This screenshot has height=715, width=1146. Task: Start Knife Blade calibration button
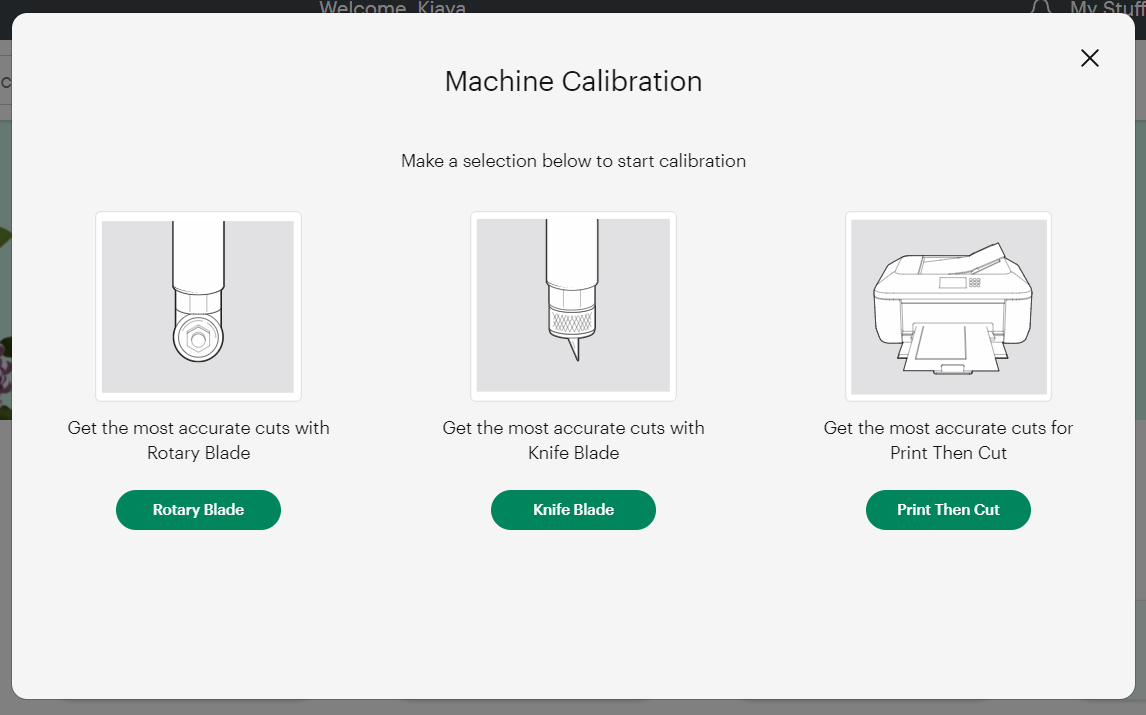click(x=573, y=510)
